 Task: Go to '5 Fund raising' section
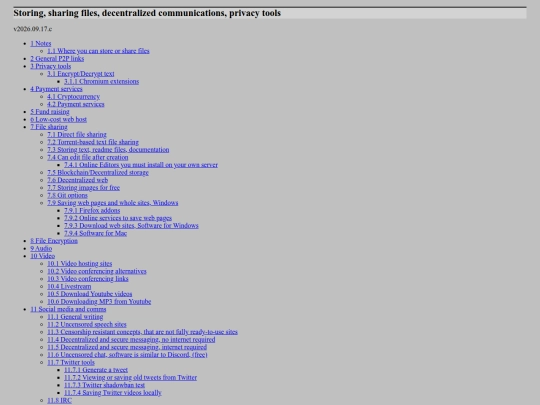[x=50, y=112]
